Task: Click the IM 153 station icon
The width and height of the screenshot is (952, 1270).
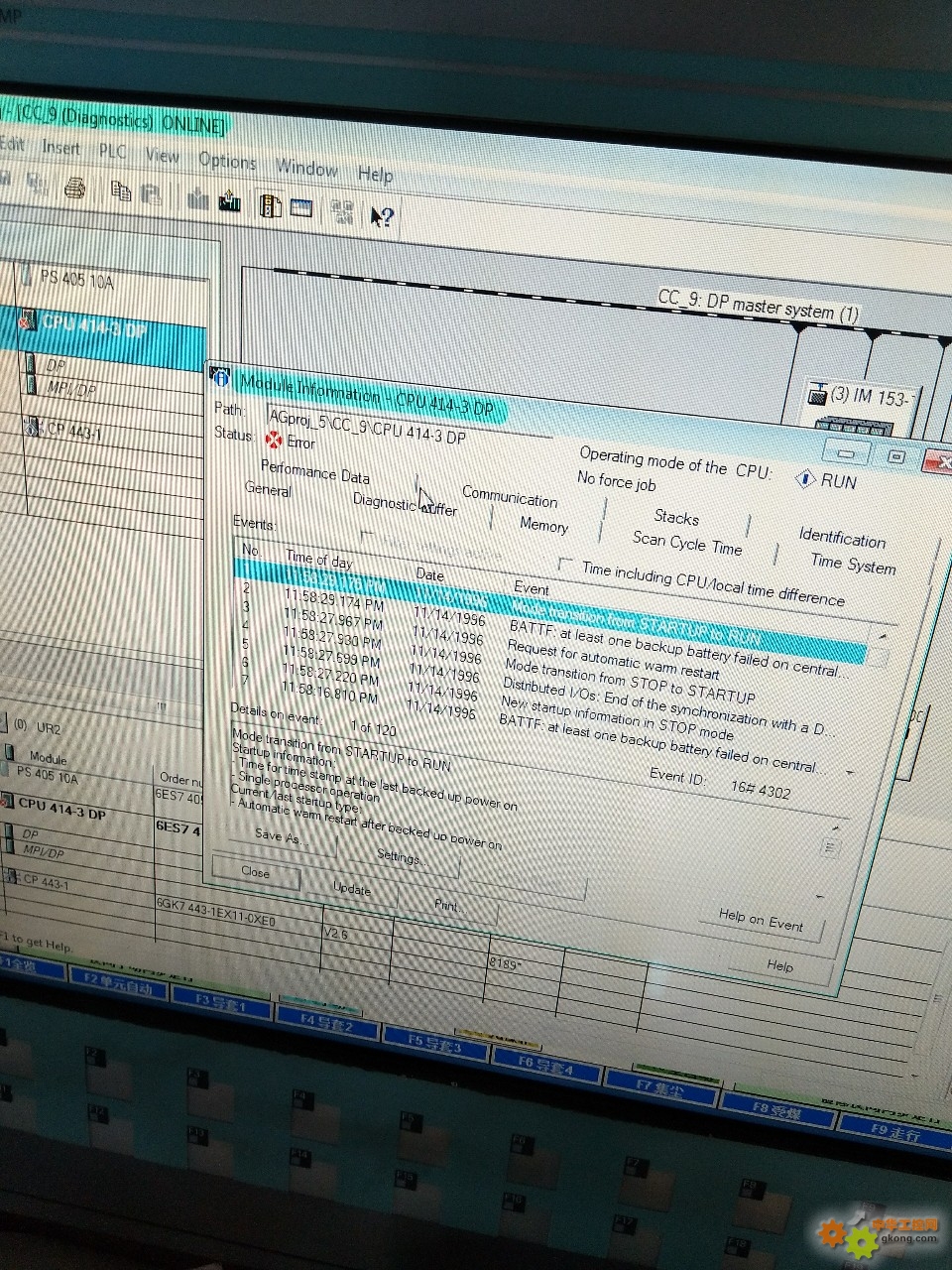Action: click(817, 395)
